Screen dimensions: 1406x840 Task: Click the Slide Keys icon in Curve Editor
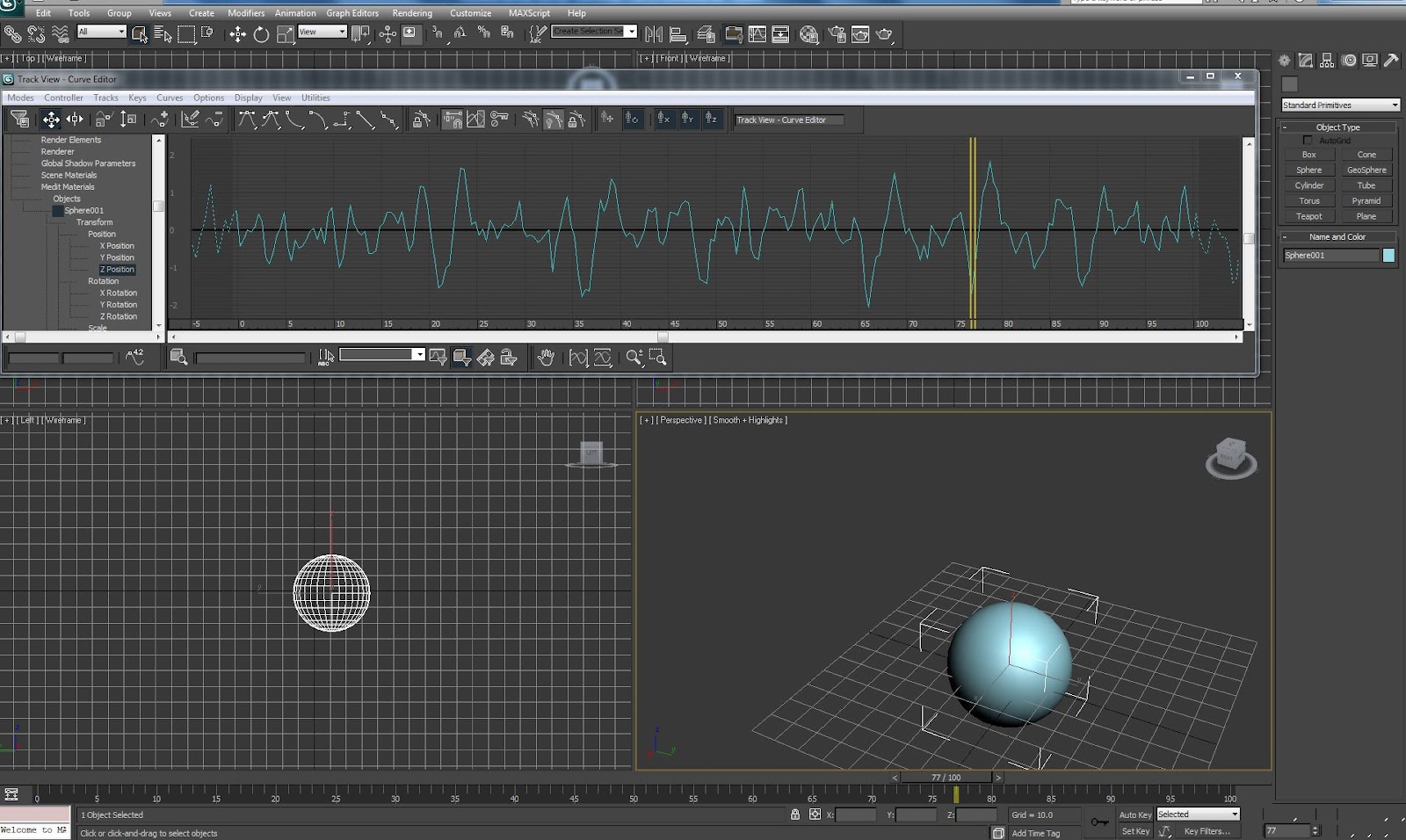(x=76, y=119)
